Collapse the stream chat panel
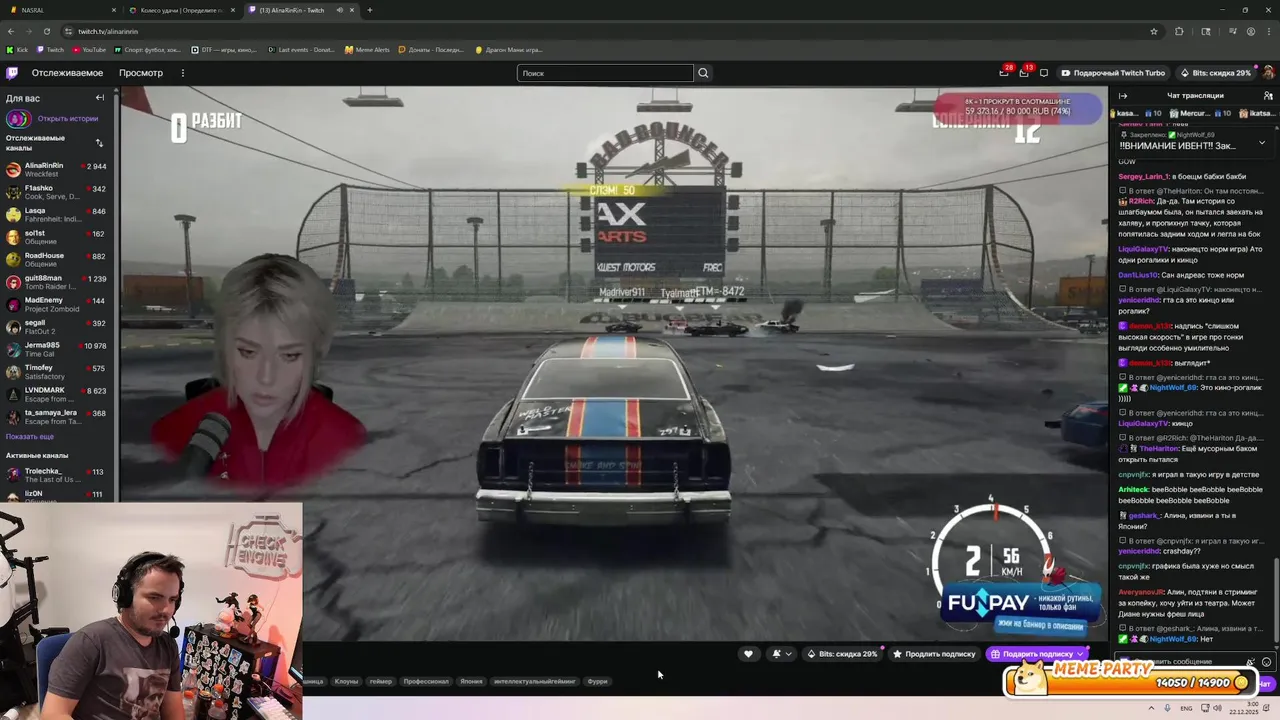The image size is (1280, 720). pyautogui.click(x=1123, y=96)
